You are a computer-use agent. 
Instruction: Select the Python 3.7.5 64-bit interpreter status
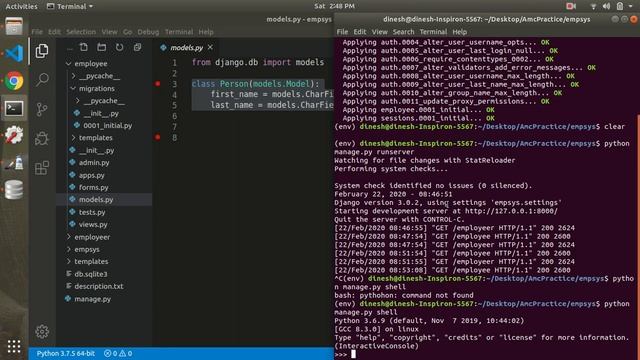point(66,353)
